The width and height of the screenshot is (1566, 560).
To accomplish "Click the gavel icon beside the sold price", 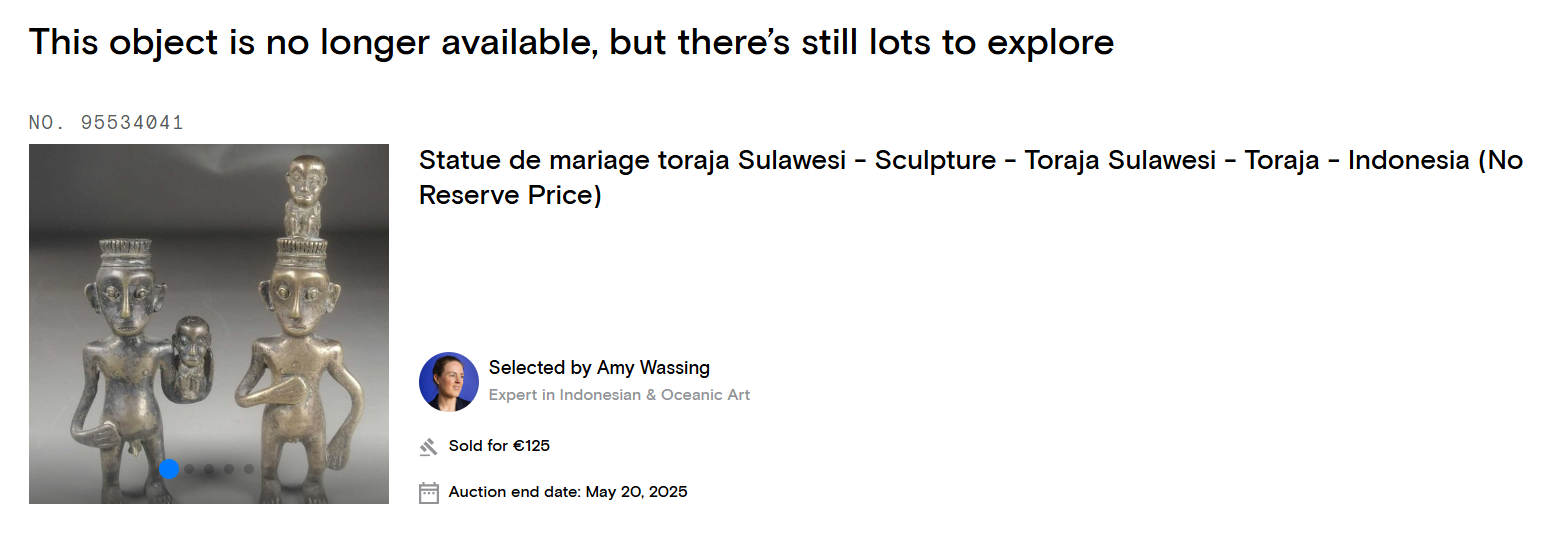I will coord(429,447).
